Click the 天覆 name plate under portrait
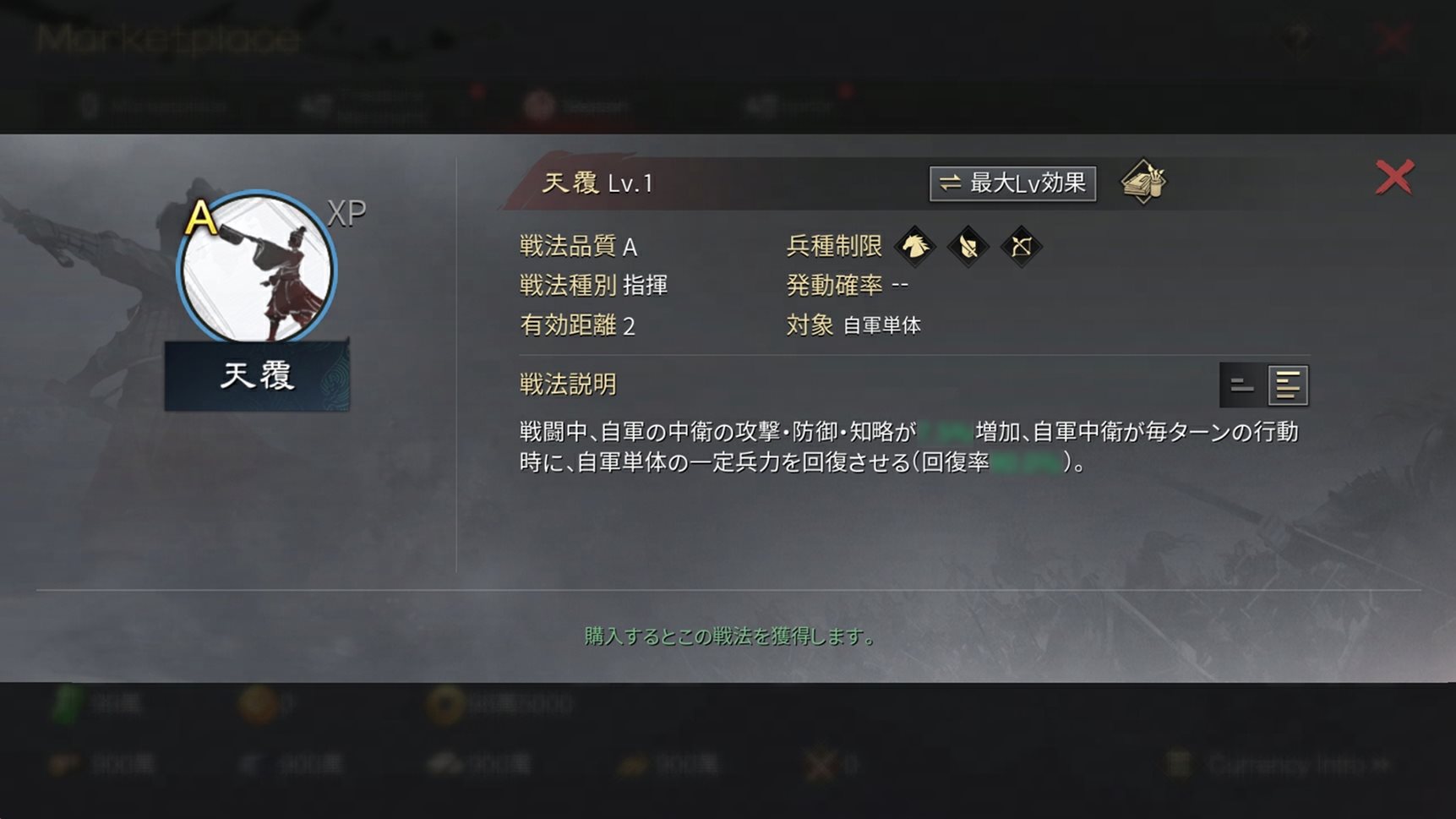This screenshot has height=819, width=1456. (257, 375)
